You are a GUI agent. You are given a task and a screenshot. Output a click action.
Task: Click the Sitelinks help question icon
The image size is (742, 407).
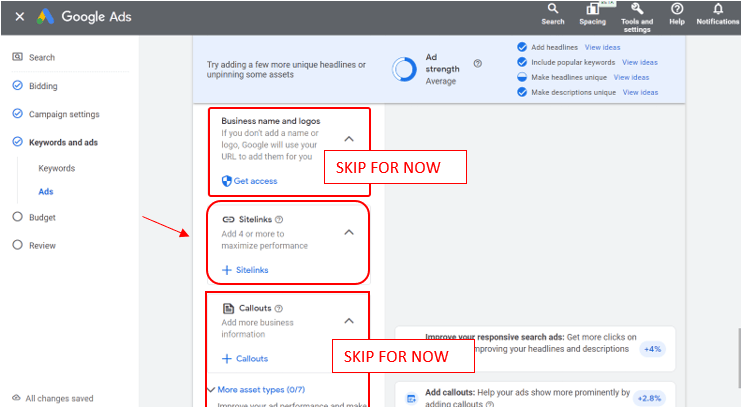279,219
